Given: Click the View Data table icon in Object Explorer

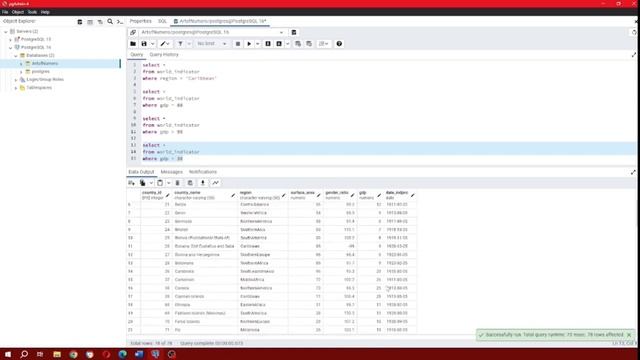Looking at the screenshot, I should [x=90, y=22].
